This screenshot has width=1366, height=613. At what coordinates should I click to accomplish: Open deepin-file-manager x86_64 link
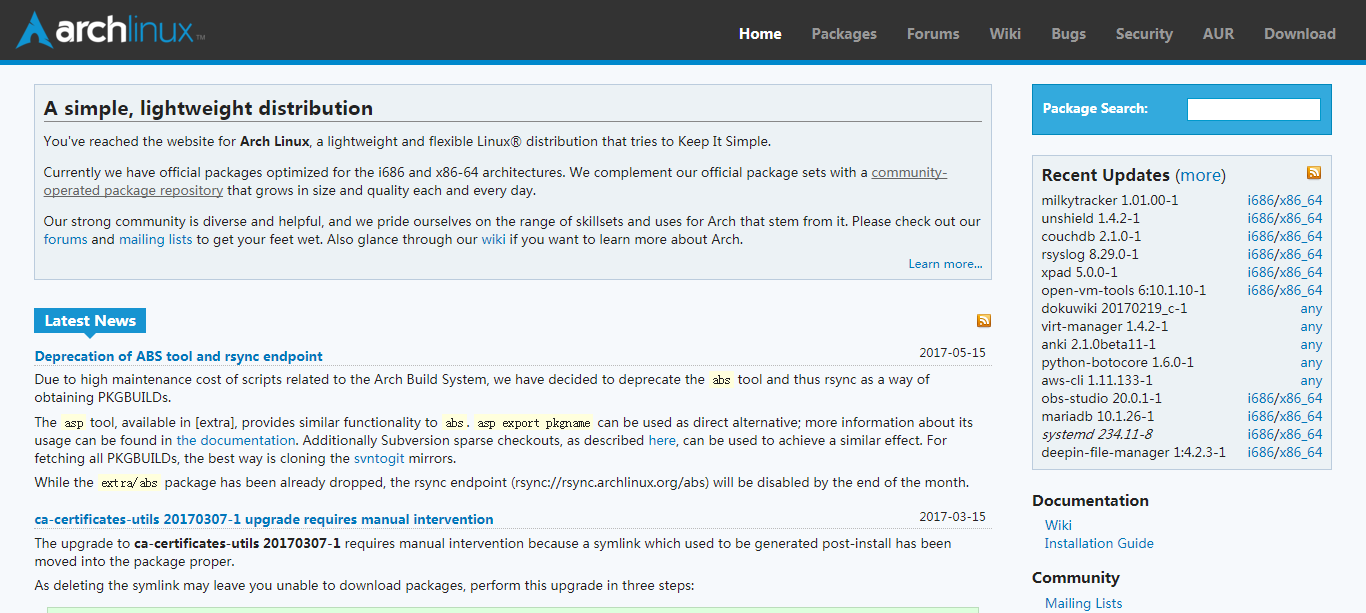click(x=1299, y=452)
